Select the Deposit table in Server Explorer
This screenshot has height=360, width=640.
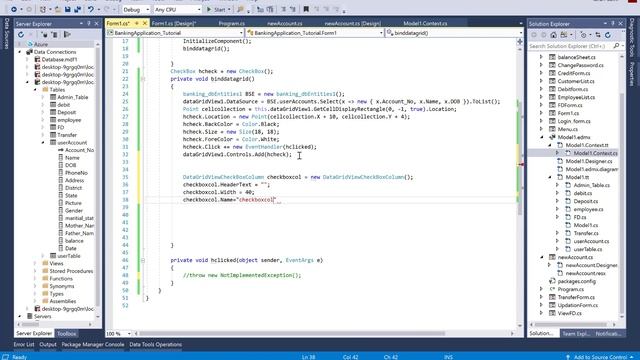67,112
